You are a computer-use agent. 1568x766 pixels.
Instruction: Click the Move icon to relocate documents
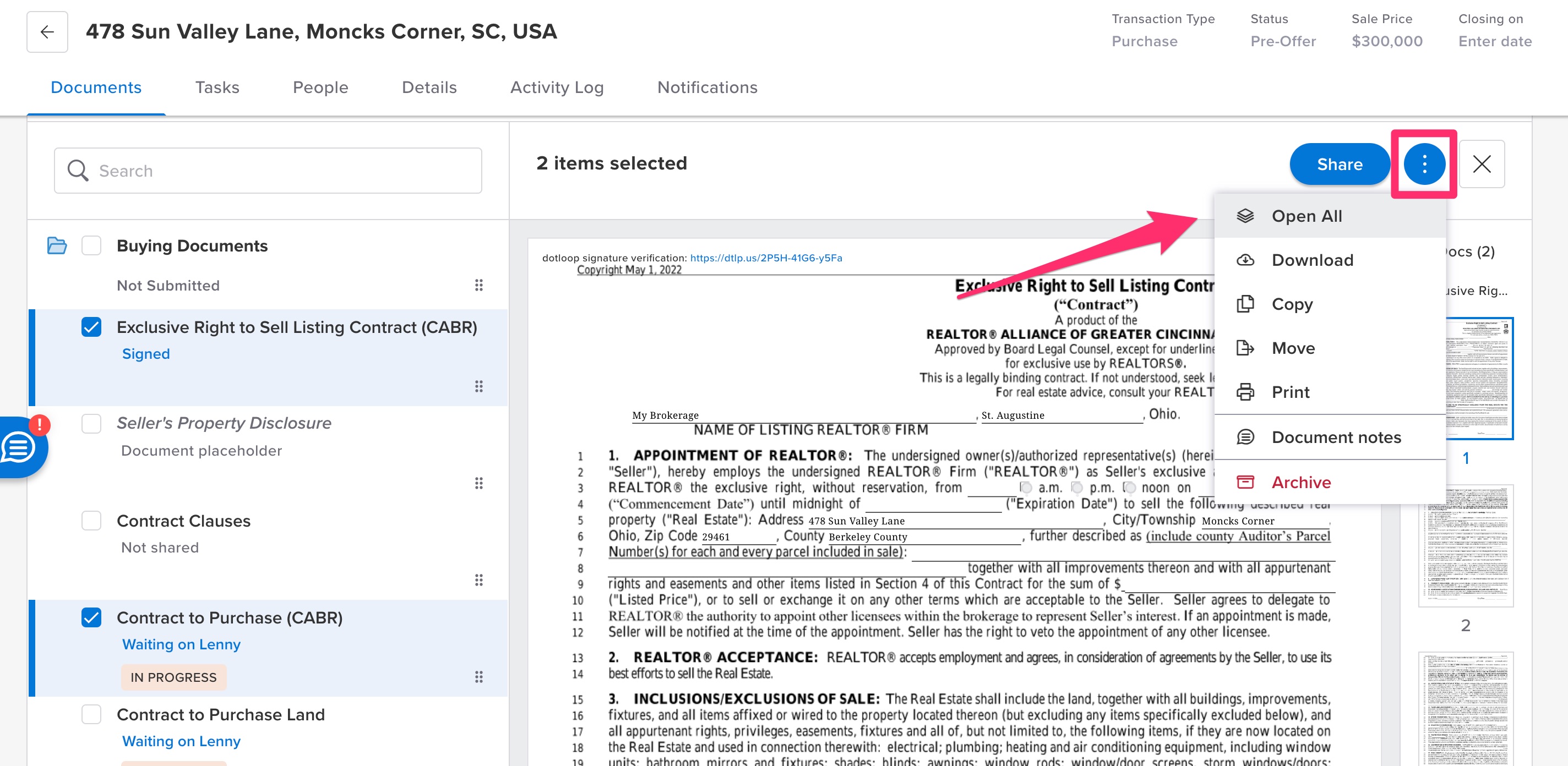click(x=1245, y=348)
